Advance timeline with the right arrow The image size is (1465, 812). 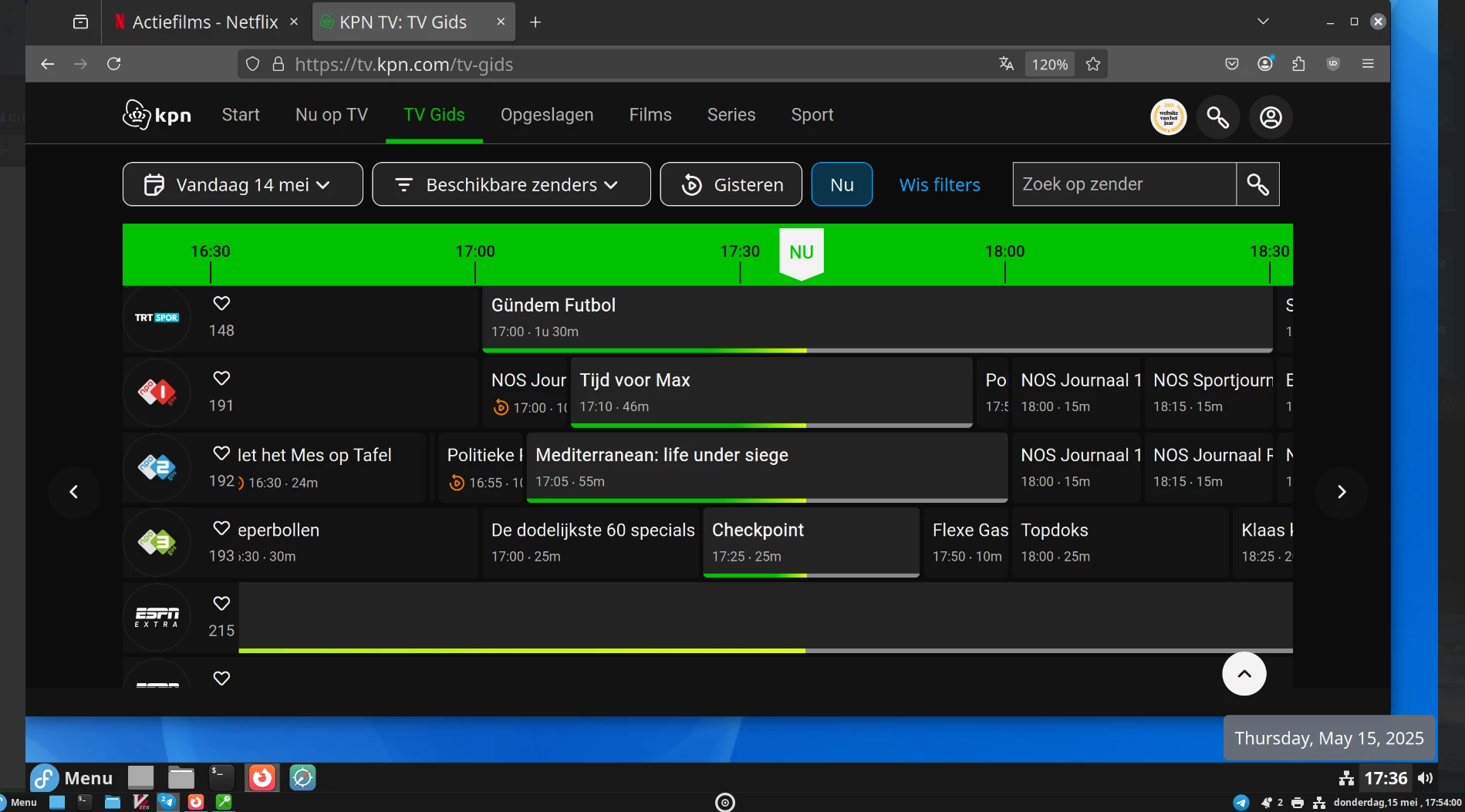coord(1342,492)
